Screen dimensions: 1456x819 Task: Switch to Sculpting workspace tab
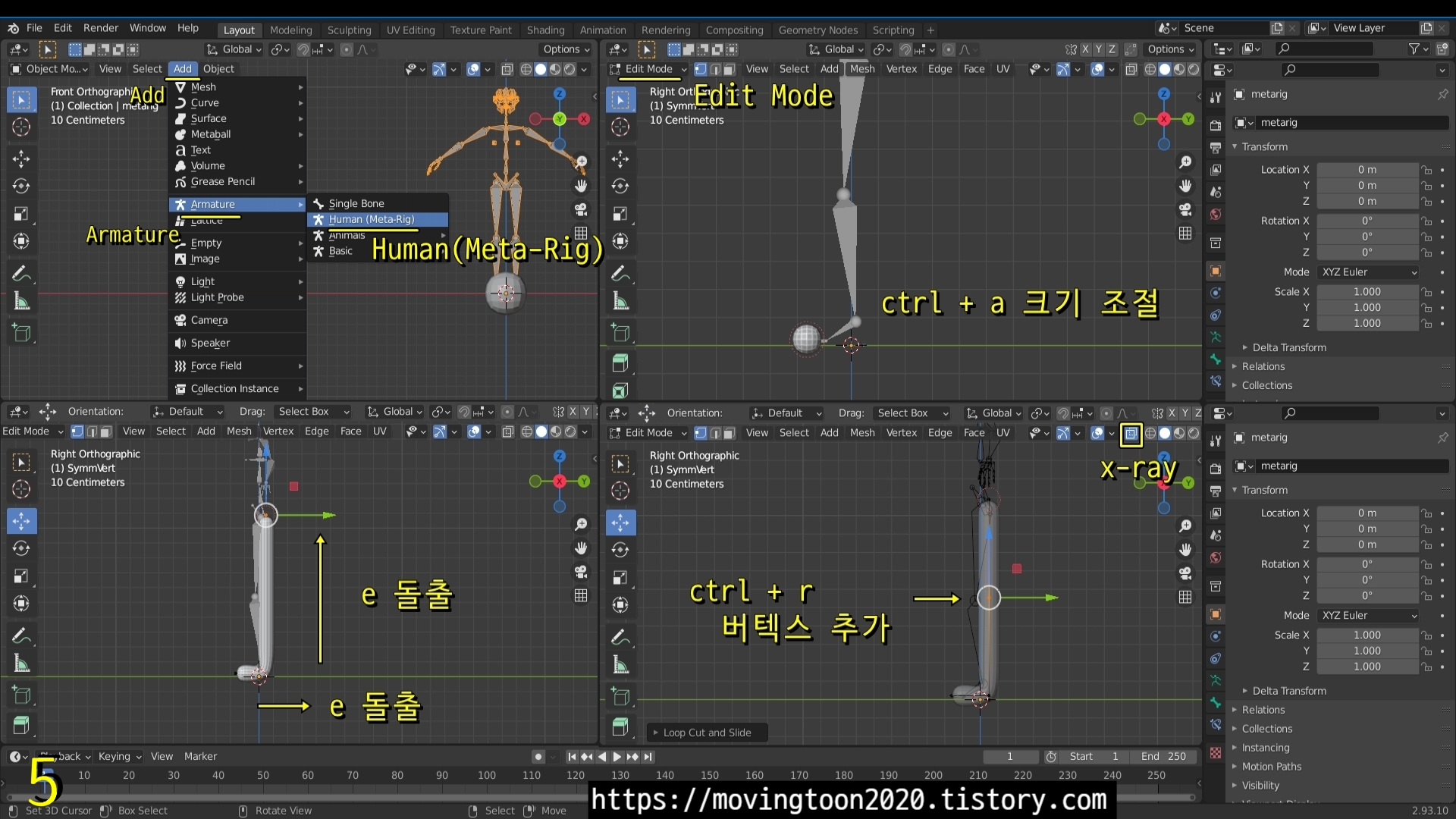pos(349,30)
